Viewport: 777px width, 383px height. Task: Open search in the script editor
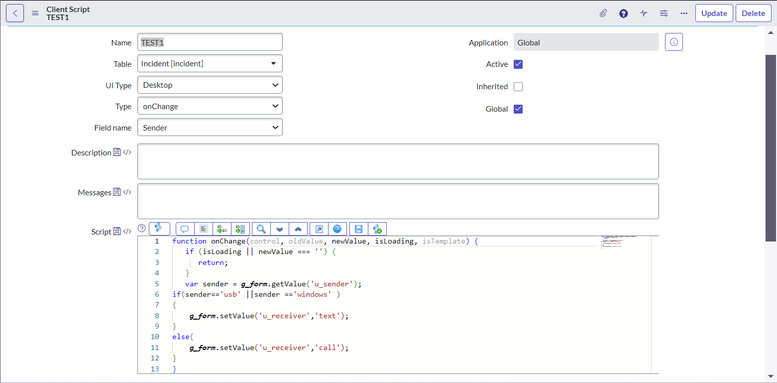[261, 229]
